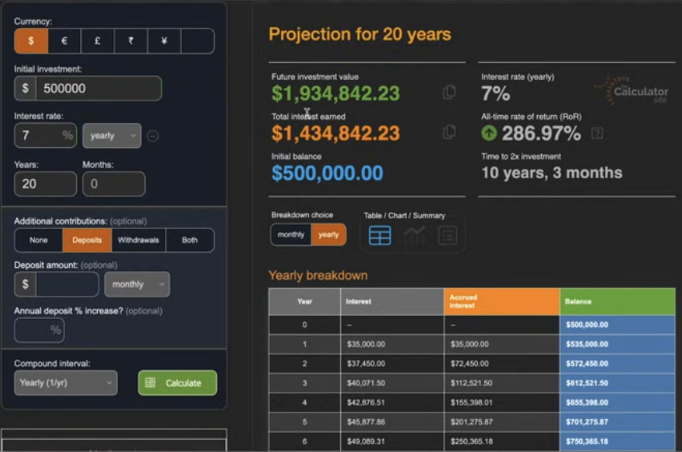The width and height of the screenshot is (682, 452).
Task: Click the Projection for 20 years heading
Action: (360, 34)
